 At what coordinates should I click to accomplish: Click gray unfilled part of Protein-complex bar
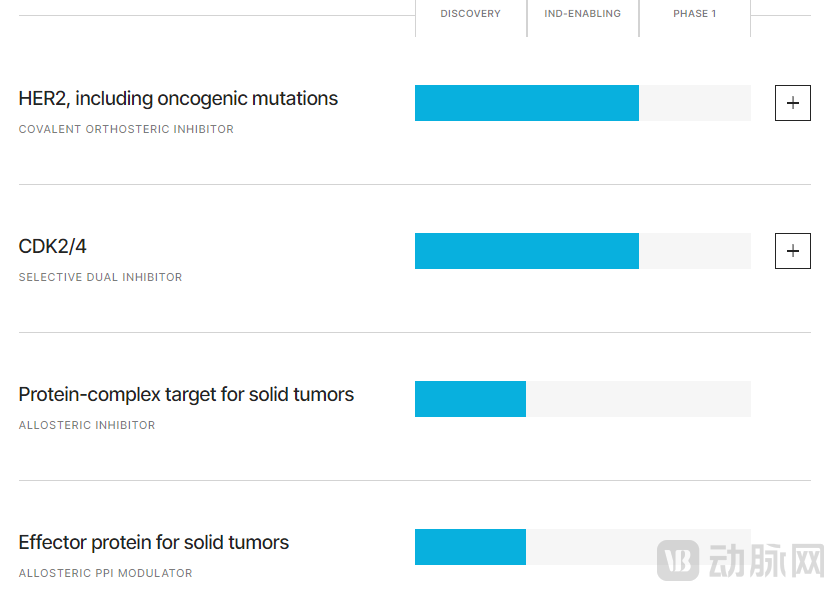pyautogui.click(x=638, y=399)
